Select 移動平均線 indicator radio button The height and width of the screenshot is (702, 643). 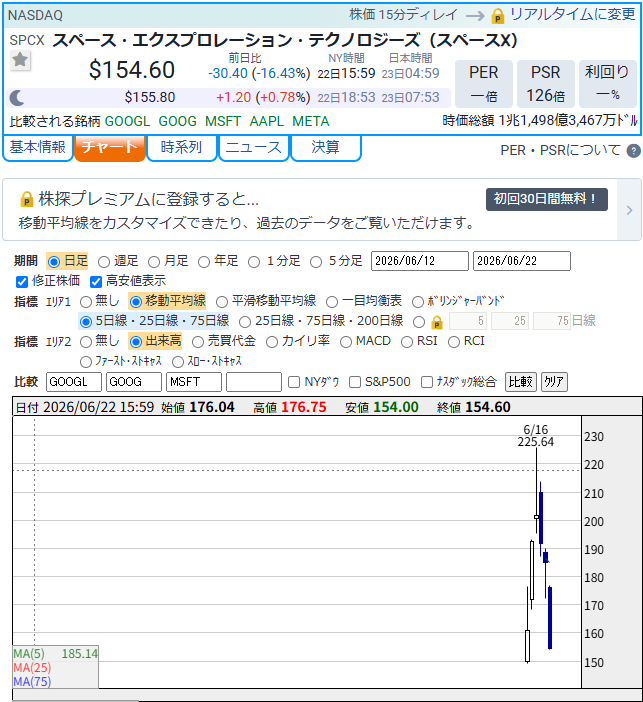[x=135, y=302]
